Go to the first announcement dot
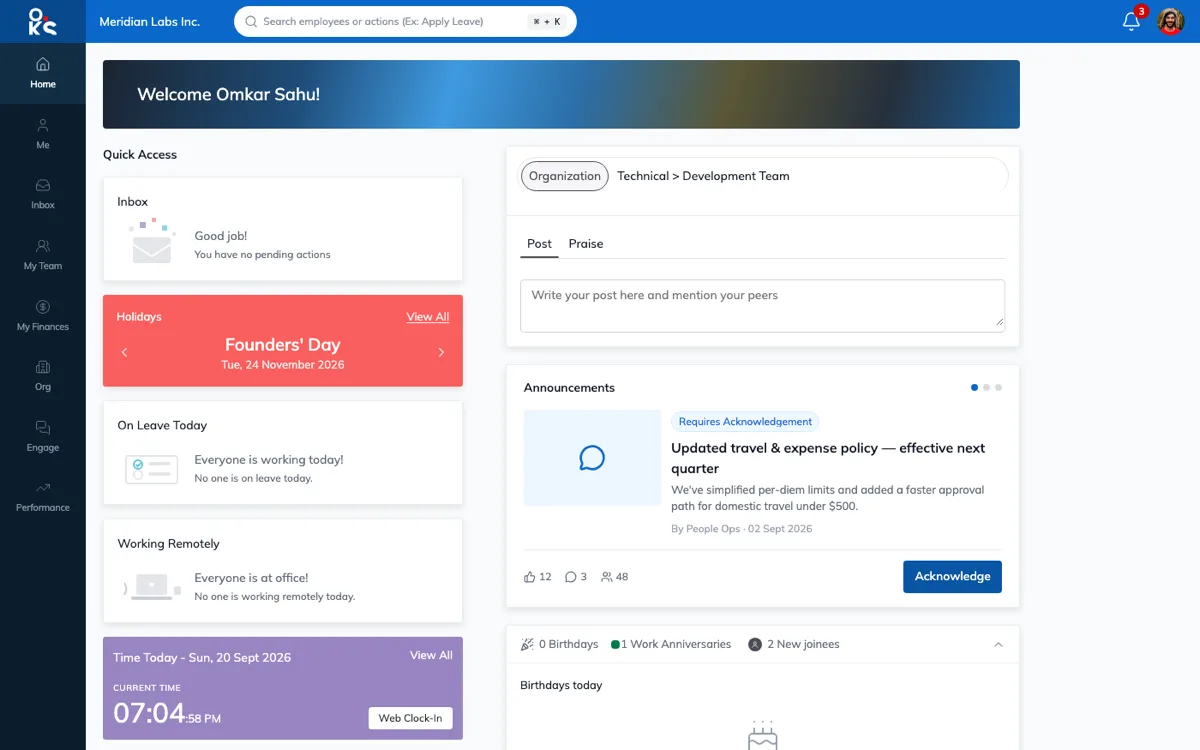This screenshot has height=750, width=1200. coord(975,387)
